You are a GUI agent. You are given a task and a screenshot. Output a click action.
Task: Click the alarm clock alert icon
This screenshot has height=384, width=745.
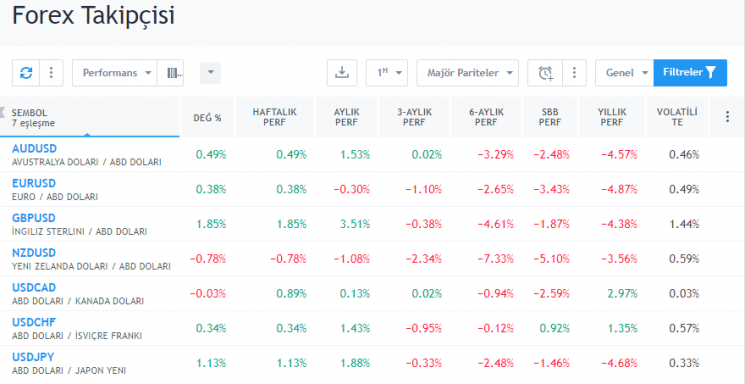pyautogui.click(x=545, y=73)
